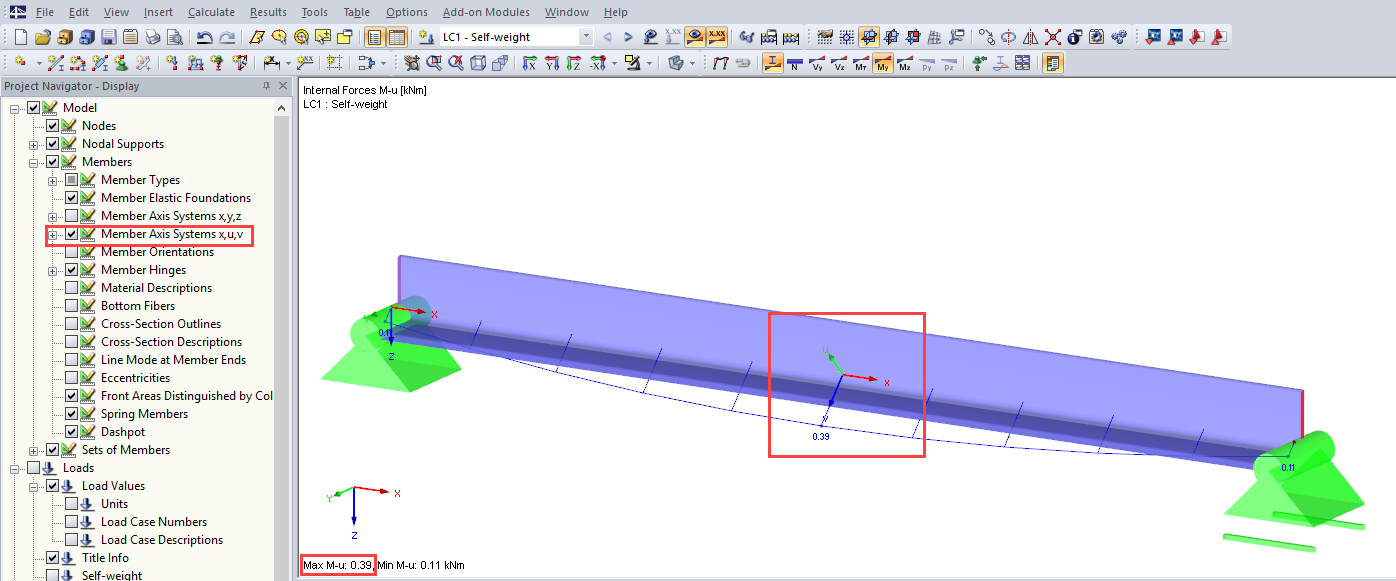Image resolution: width=1396 pixels, height=581 pixels.
Task: Uncheck the Spring Members checkbox
Action: click(x=72, y=414)
